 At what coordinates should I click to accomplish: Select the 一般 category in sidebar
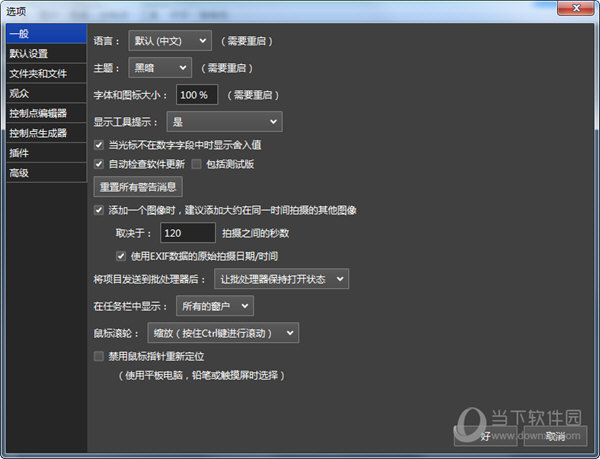point(46,34)
